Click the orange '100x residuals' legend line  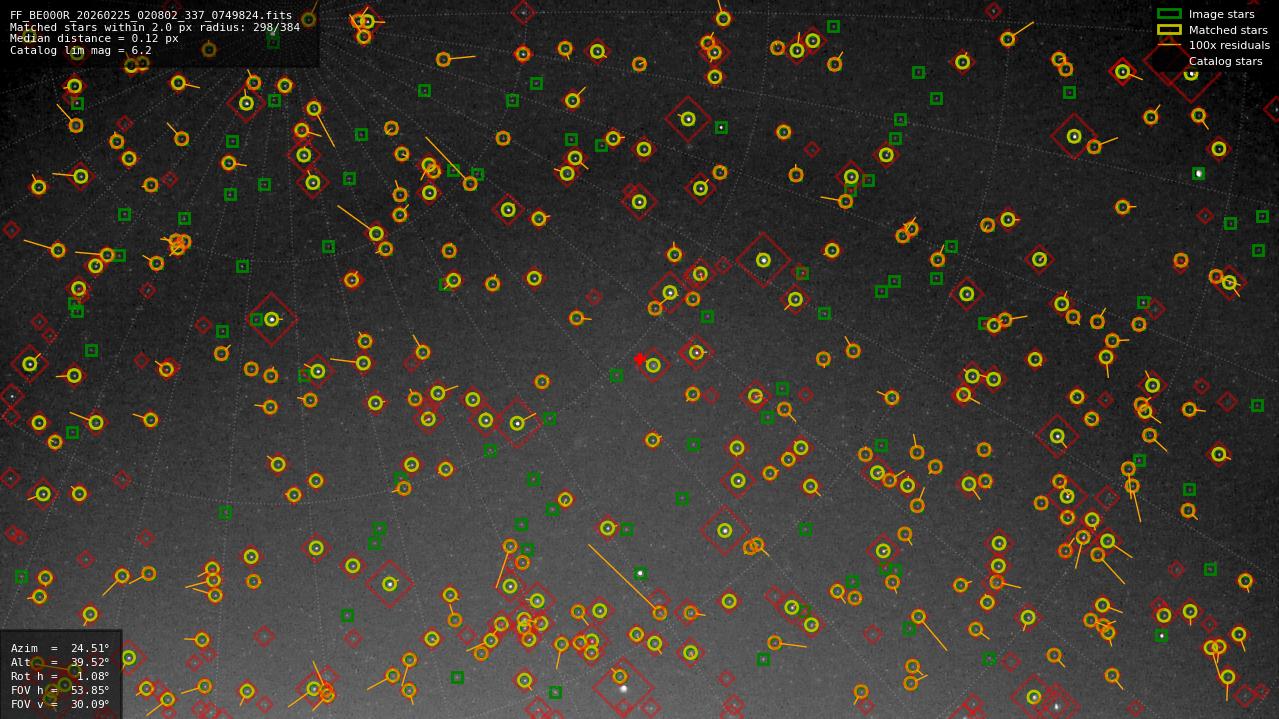tap(1169, 45)
